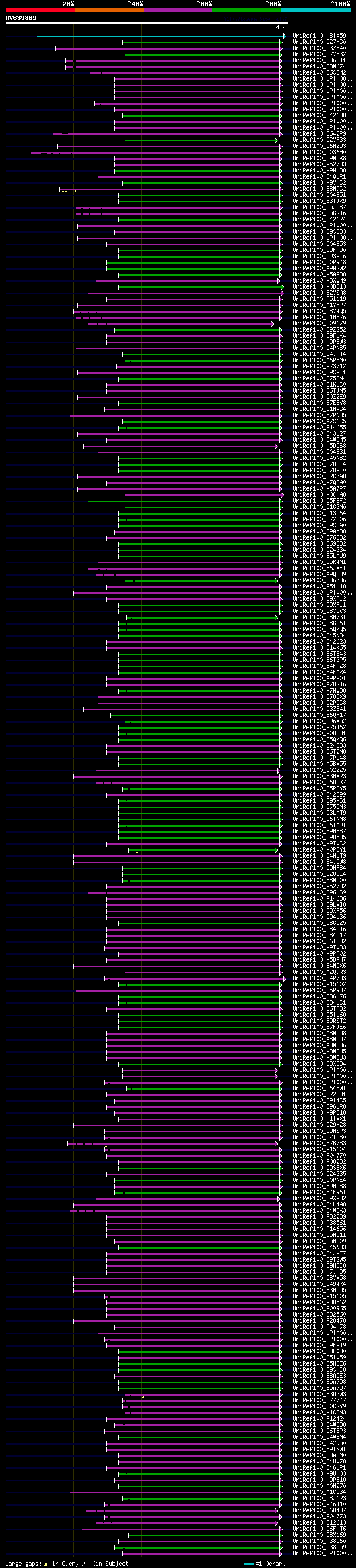
Task: Select UniRef100_A7PU48 label
Action: [319, 757]
